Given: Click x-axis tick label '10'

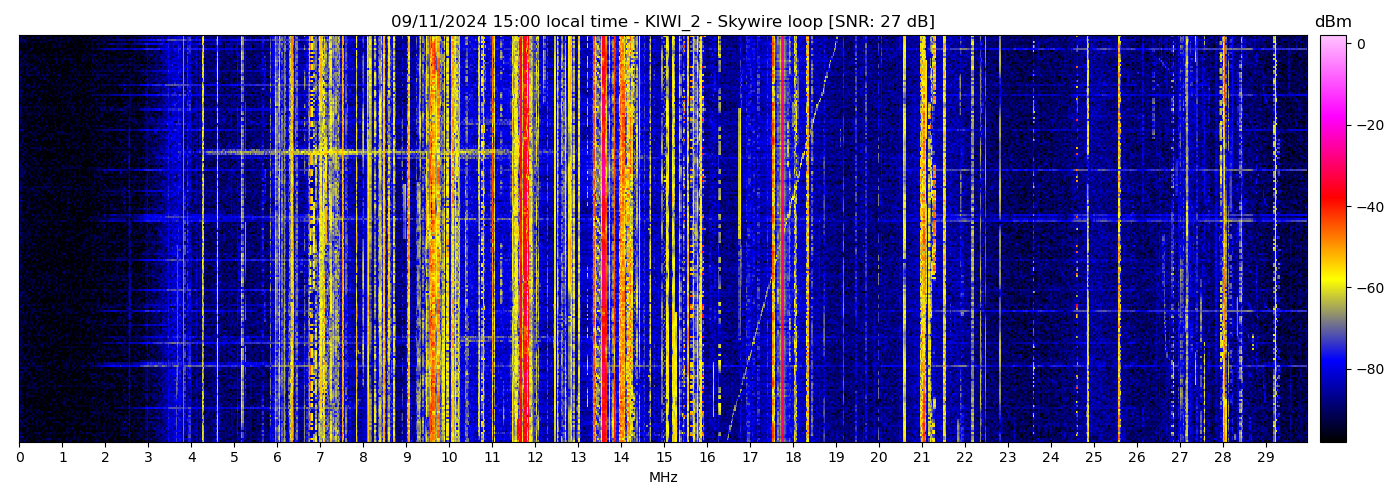Looking at the screenshot, I should (x=449, y=458).
